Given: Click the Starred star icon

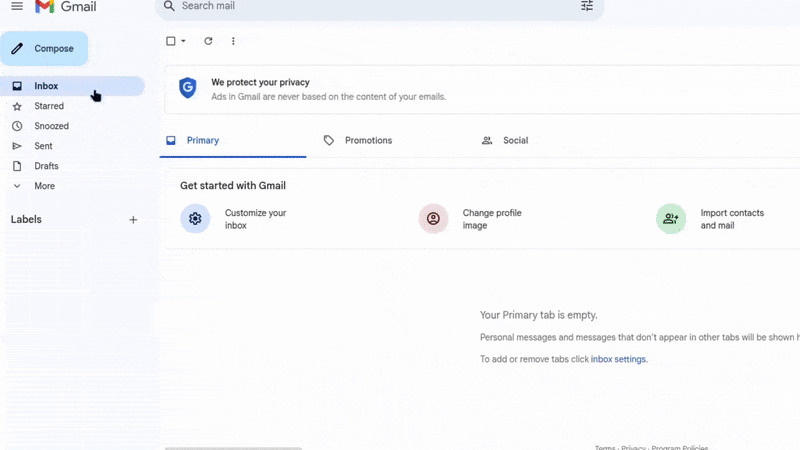Looking at the screenshot, I should (17, 106).
